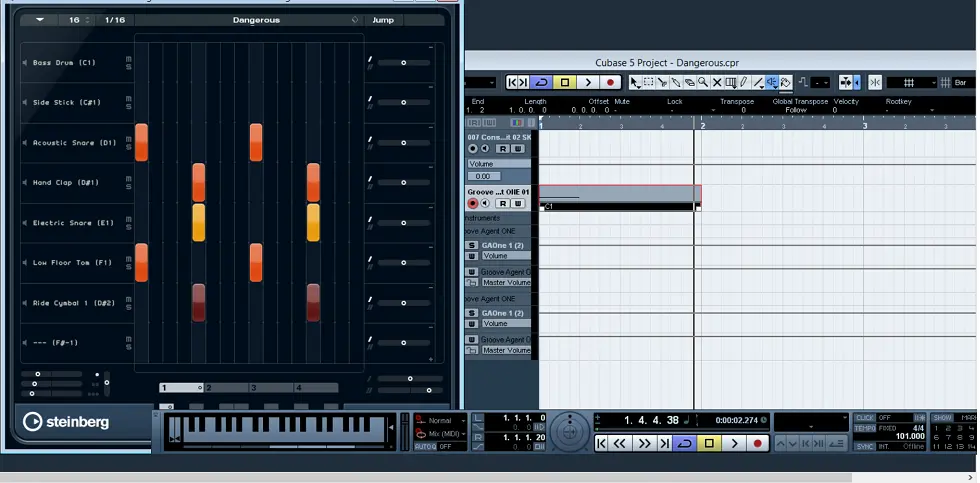Open the Grid Type 'Bar' dropdown

[x=963, y=82]
